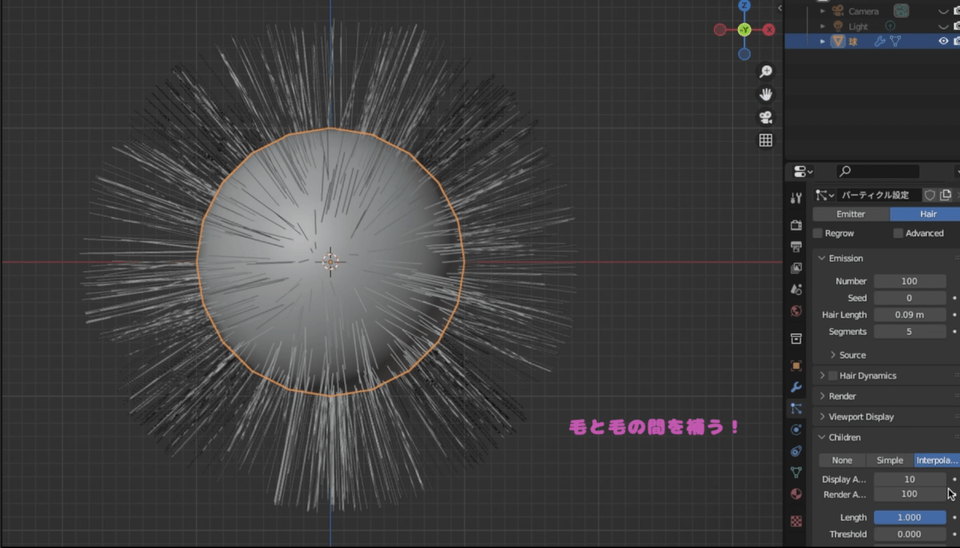Click the Threshold 0.000 slider

(x=909, y=534)
